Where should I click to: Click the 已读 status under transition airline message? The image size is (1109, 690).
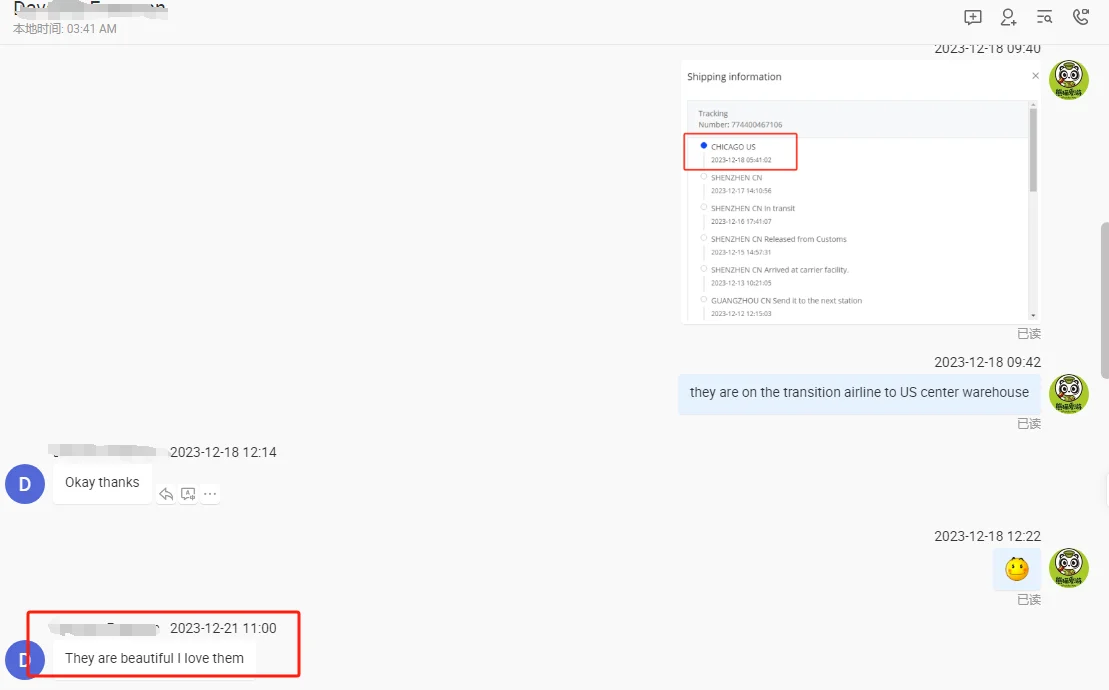(x=1029, y=424)
